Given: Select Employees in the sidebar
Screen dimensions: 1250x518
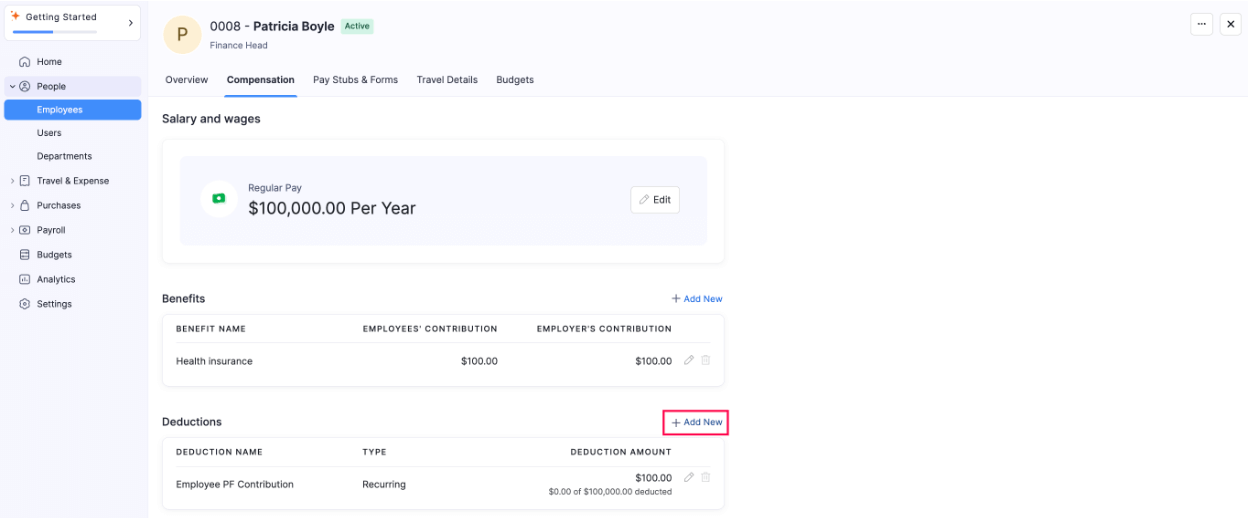Looking at the screenshot, I should [x=72, y=110].
